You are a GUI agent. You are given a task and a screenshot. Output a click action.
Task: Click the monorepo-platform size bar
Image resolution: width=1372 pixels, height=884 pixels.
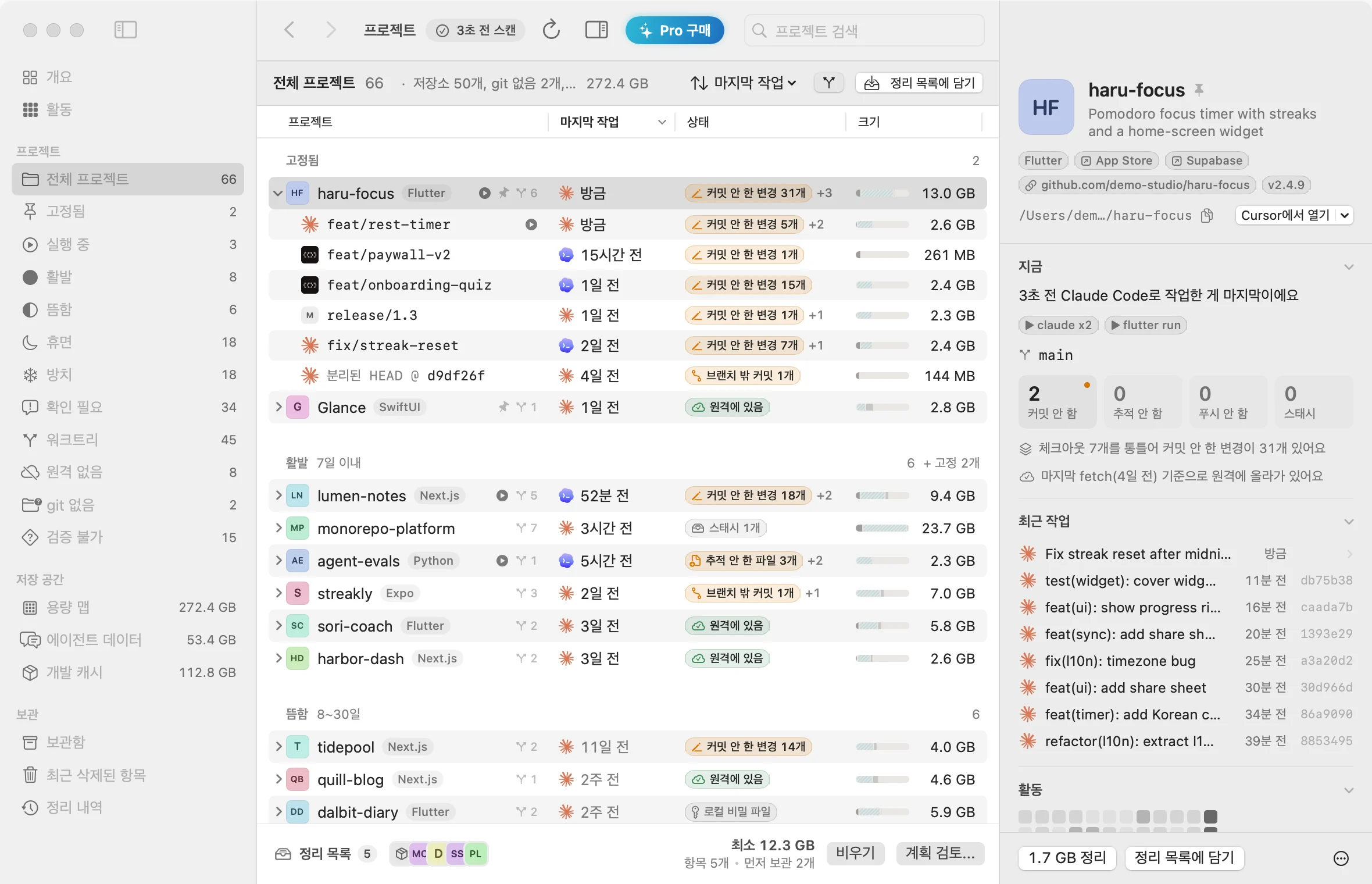point(882,528)
